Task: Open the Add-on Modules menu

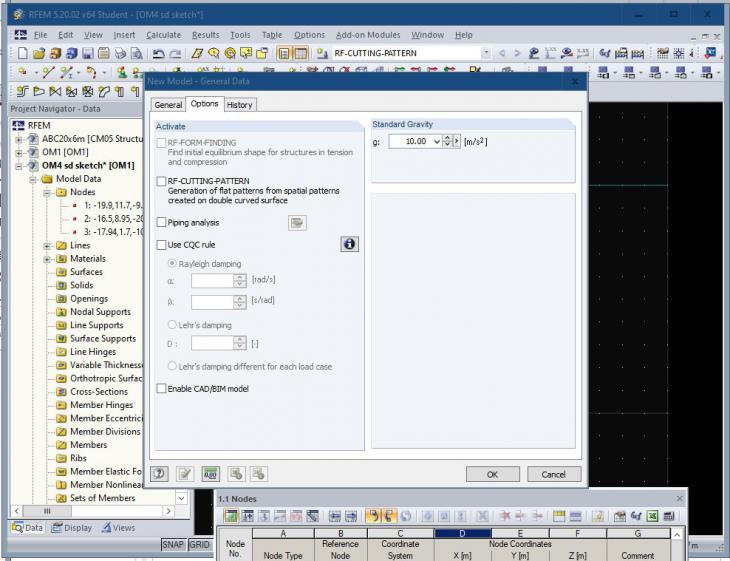Action: [x=368, y=35]
